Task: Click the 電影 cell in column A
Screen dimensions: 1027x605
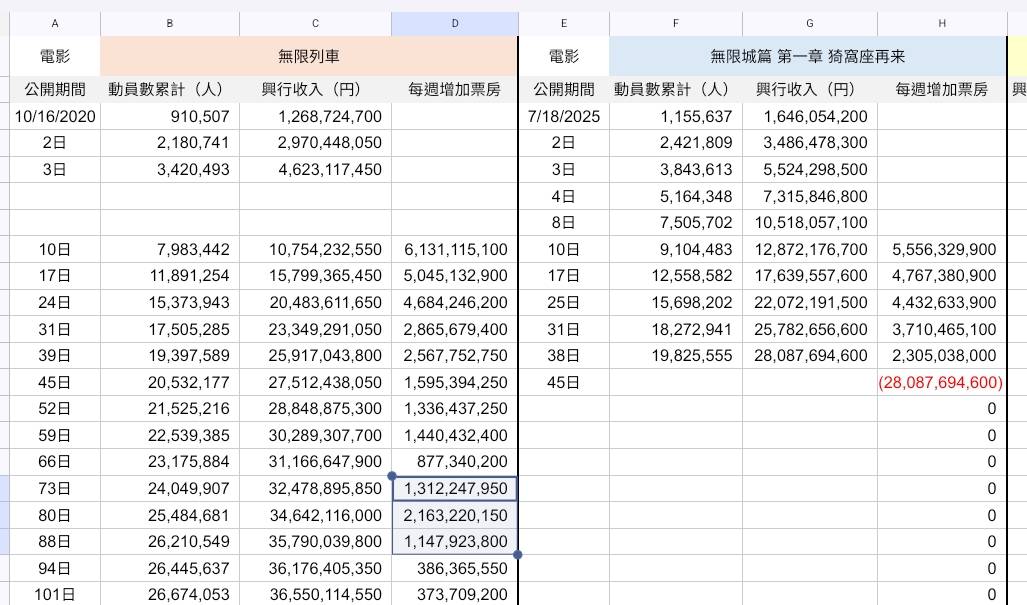Action: tap(55, 56)
